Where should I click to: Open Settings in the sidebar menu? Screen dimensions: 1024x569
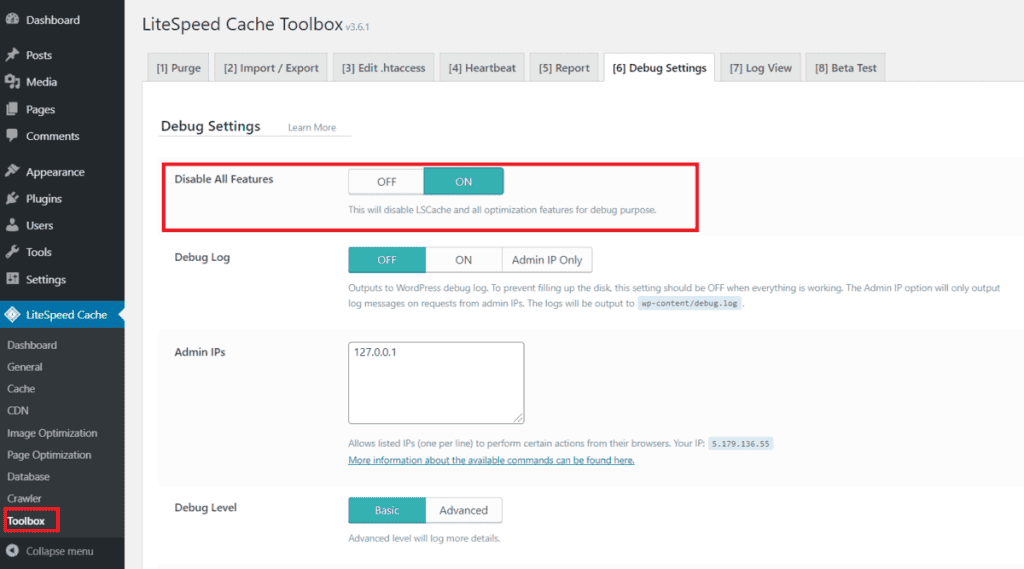[x=46, y=280]
